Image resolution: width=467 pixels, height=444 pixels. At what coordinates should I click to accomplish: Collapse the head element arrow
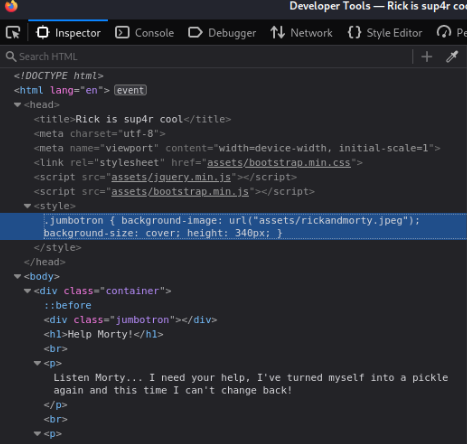(17, 105)
